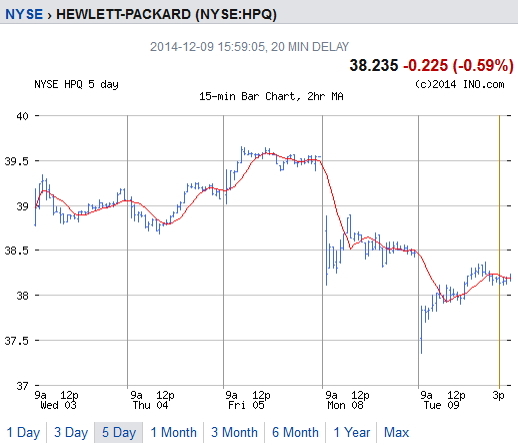Screen dimensions: 518x445
Task: Open the NYSE breadcrumb link
Action: [24, 14]
